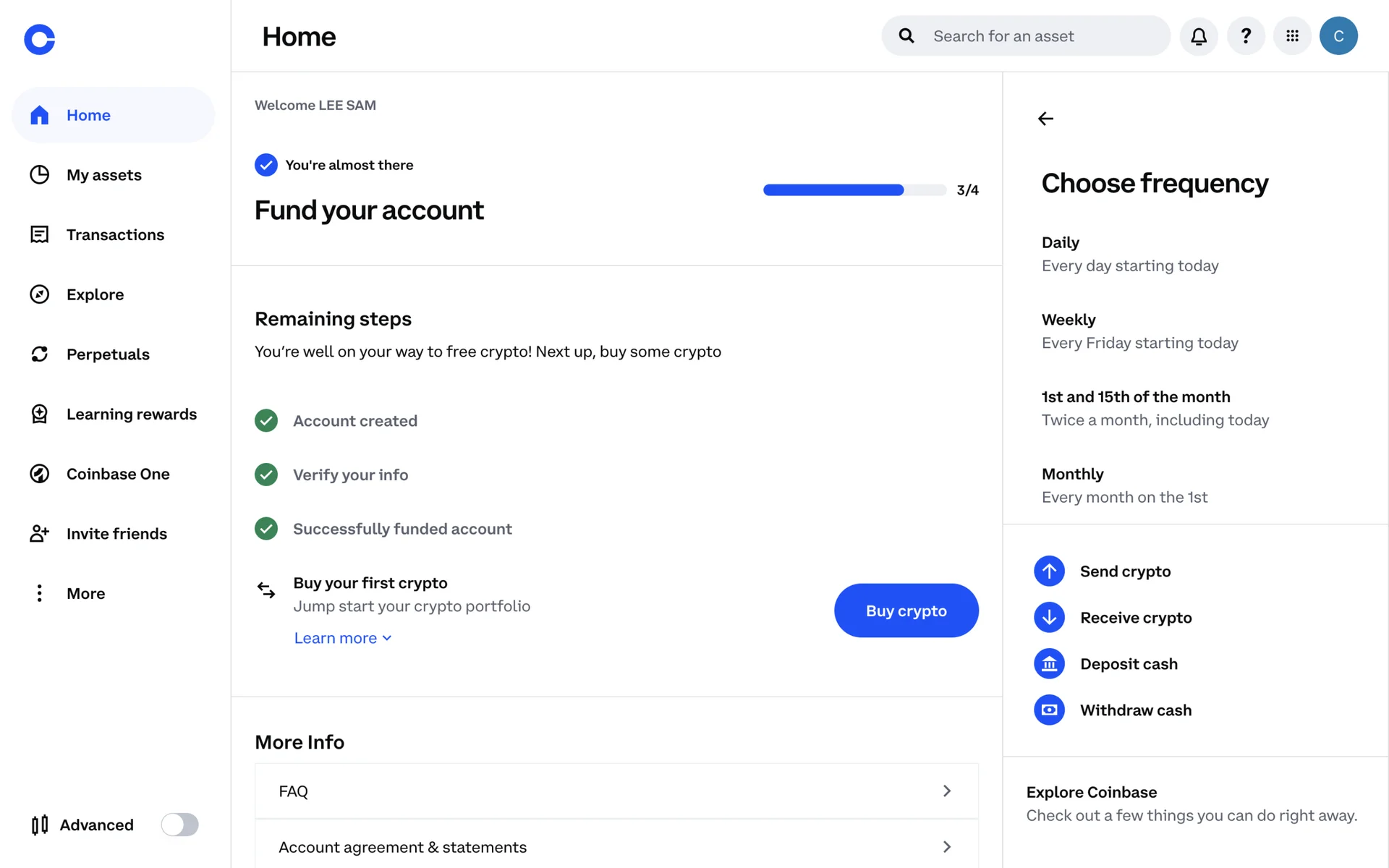1389x868 pixels.
Task: Go back using the arrow above Choose frequency
Action: 1045,119
